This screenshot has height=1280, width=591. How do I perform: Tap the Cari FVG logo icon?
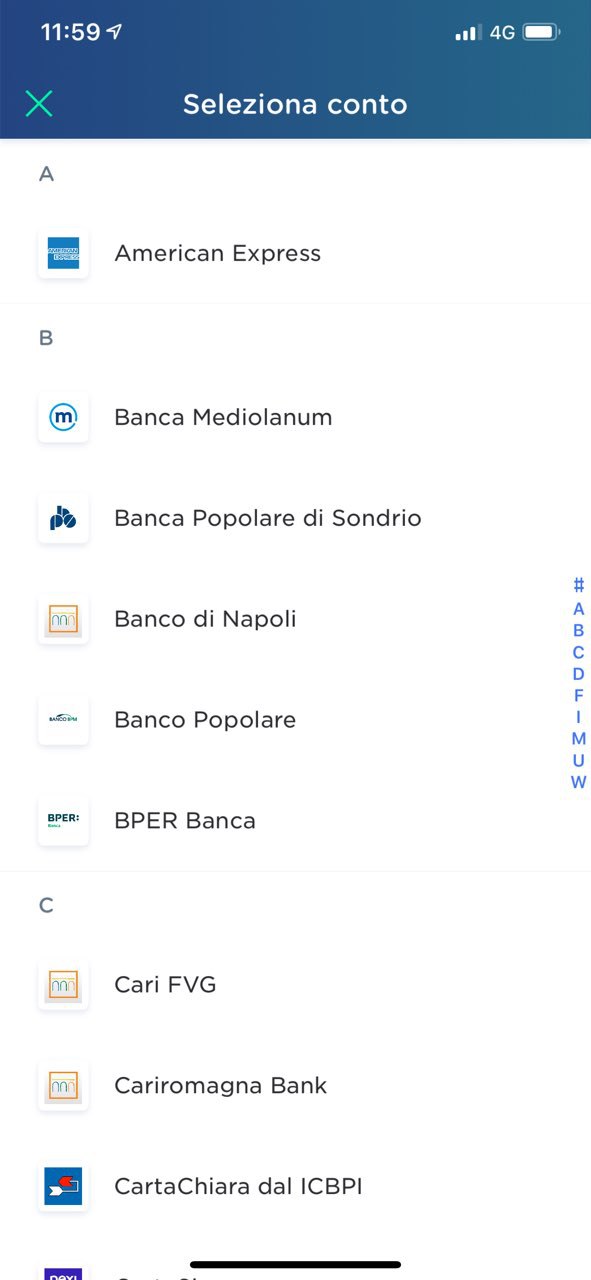click(x=63, y=985)
